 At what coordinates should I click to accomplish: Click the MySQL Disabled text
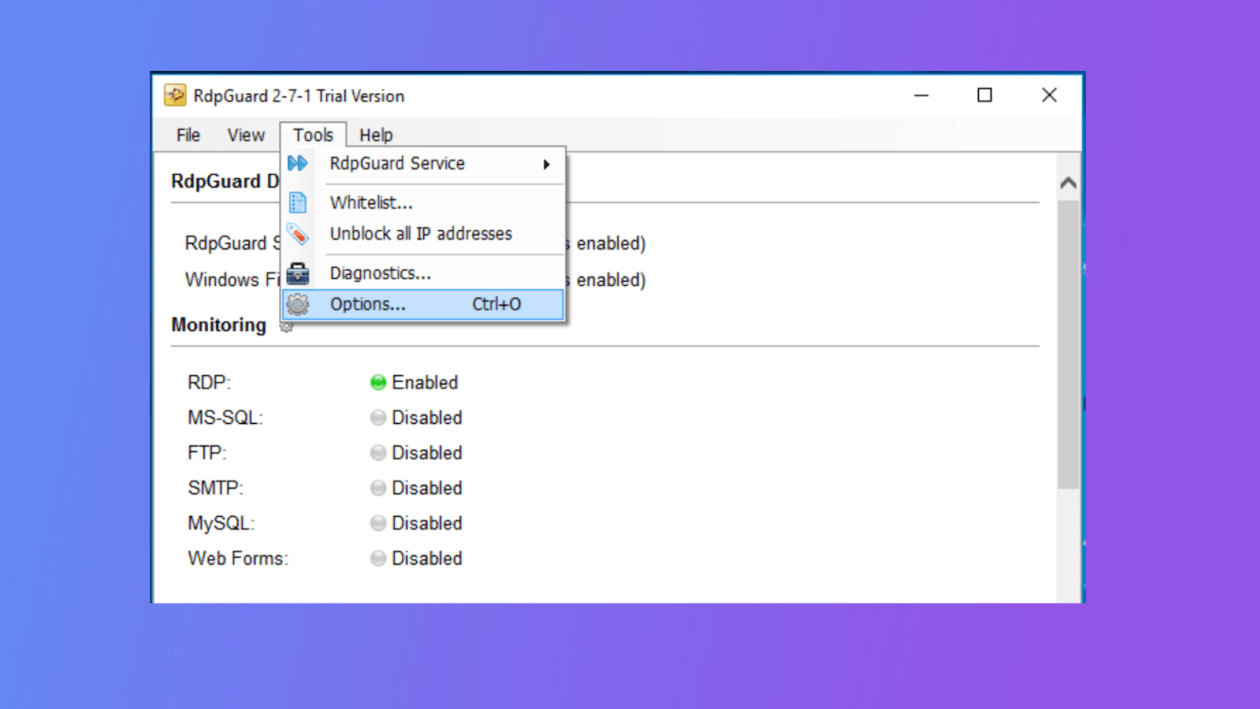427,523
